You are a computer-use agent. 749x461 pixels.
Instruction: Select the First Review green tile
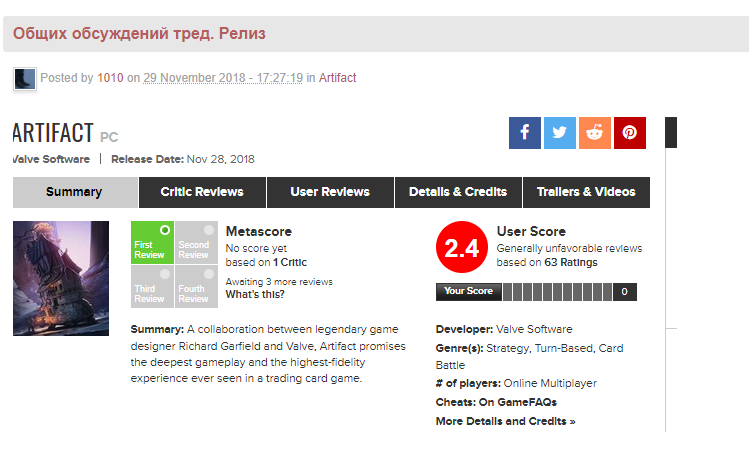click(x=152, y=242)
